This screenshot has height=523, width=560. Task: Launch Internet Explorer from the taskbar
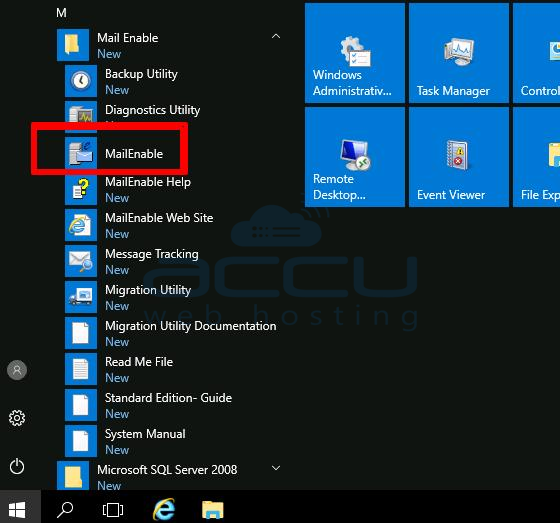click(x=164, y=509)
